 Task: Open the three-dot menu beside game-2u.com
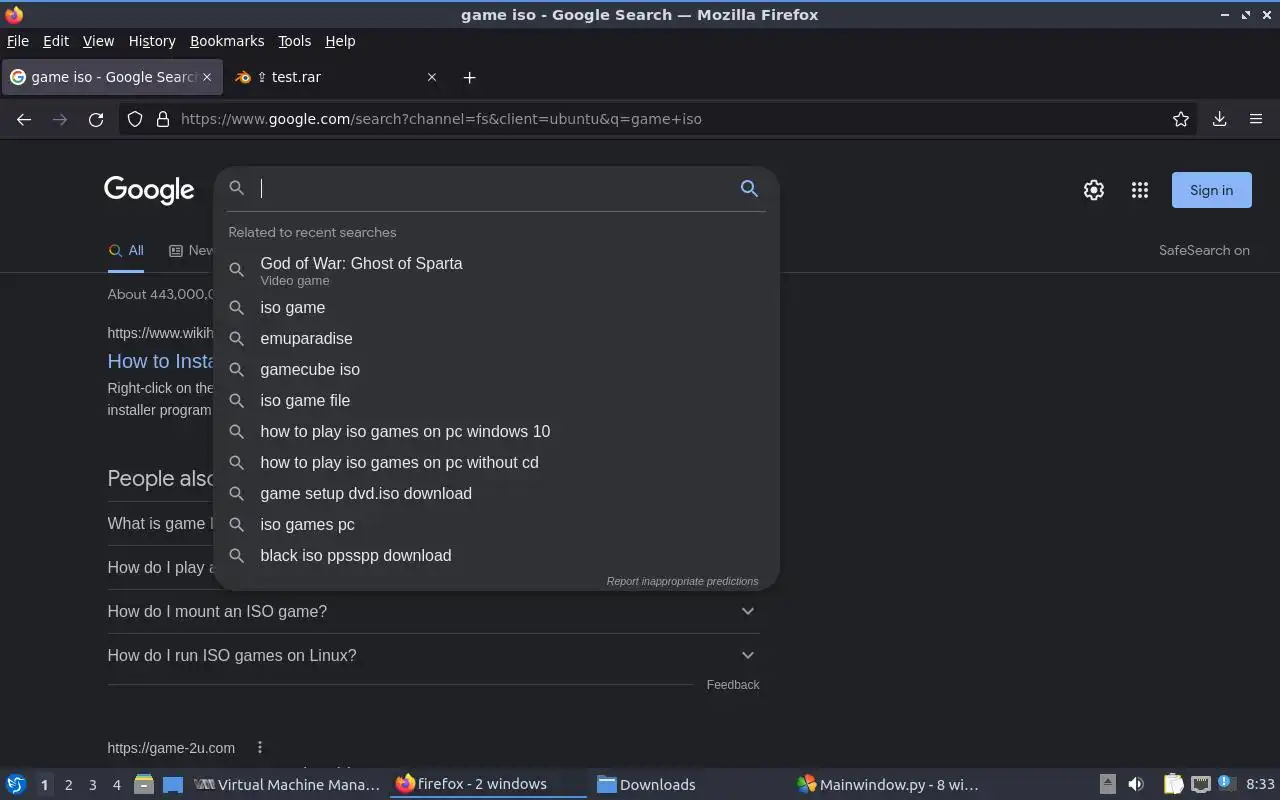(260, 747)
